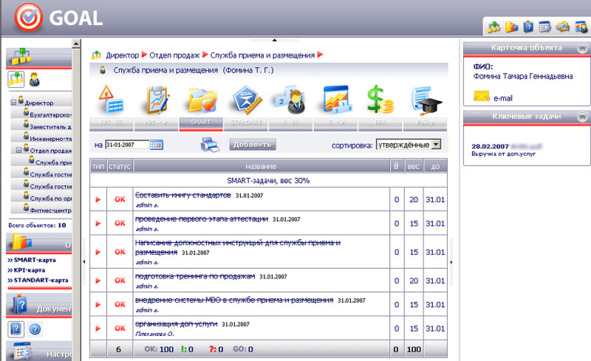Open the calendar date picker icon
591x361 pixels.
click(156, 145)
